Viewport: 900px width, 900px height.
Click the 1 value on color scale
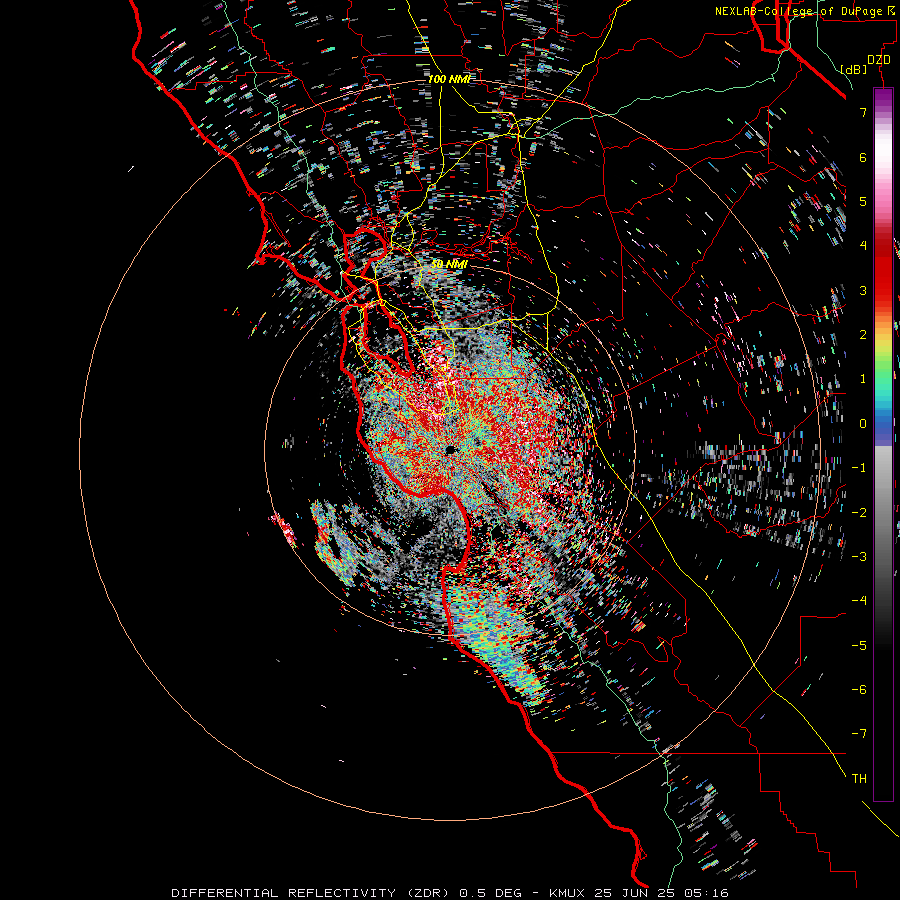tap(863, 379)
